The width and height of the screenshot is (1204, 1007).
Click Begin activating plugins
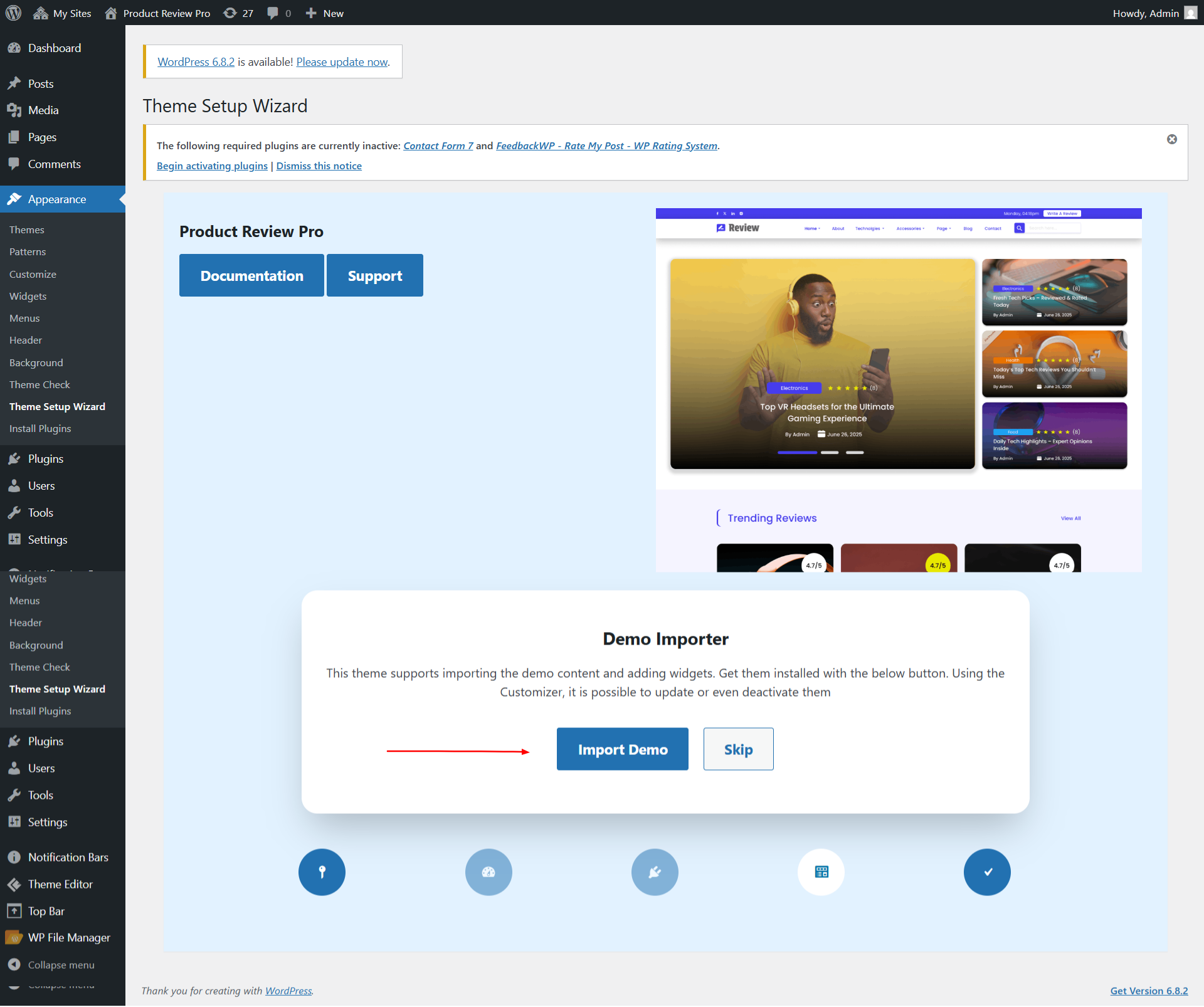point(212,166)
